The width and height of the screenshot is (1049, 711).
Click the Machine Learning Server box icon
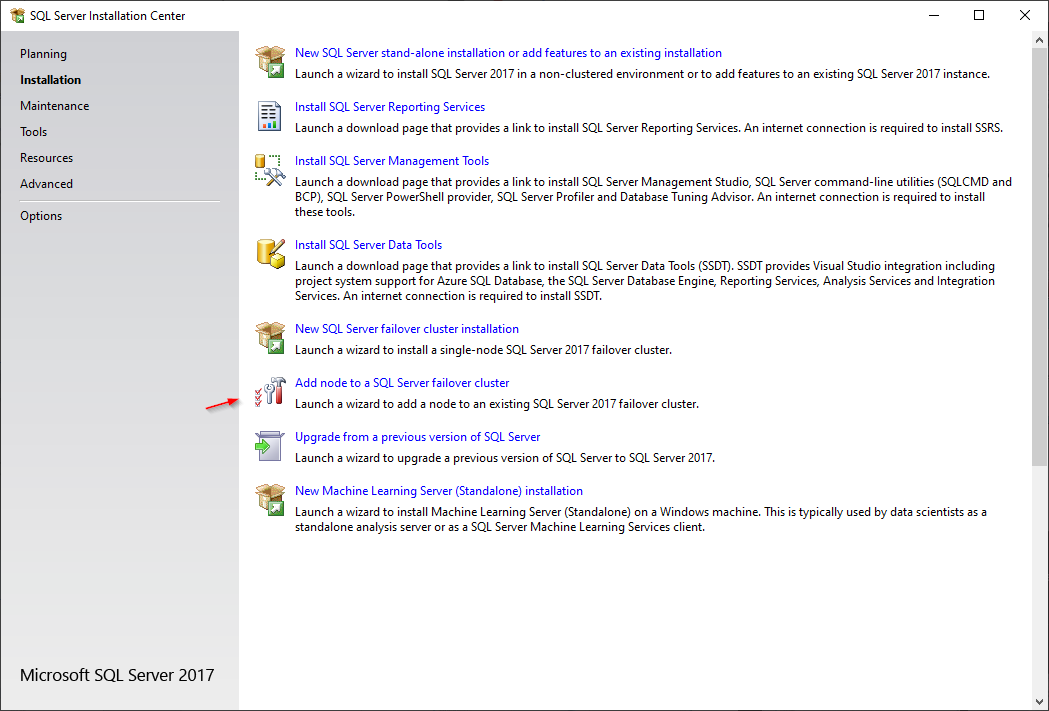[270, 500]
